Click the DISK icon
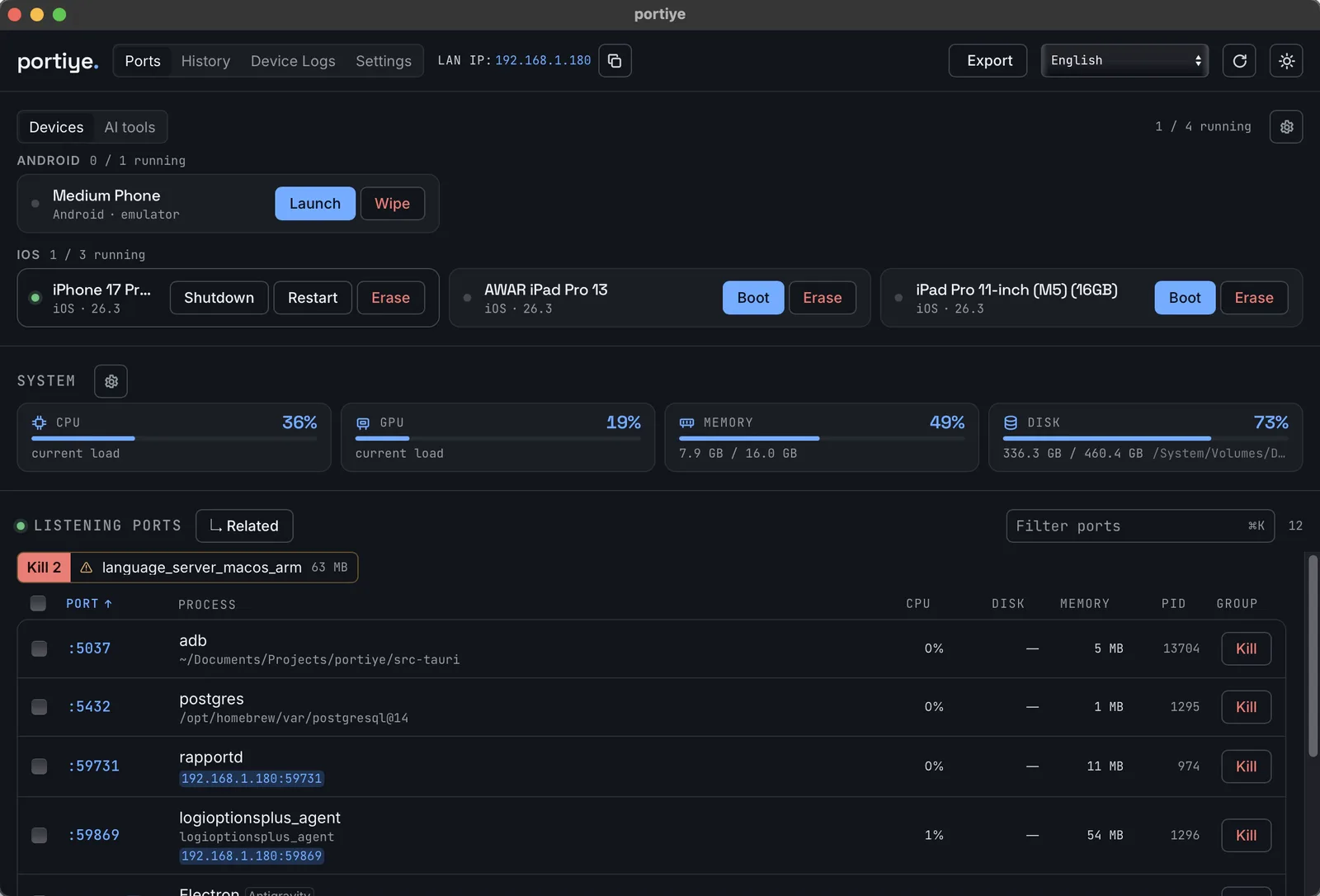The width and height of the screenshot is (1320, 896). pyautogui.click(x=1011, y=422)
